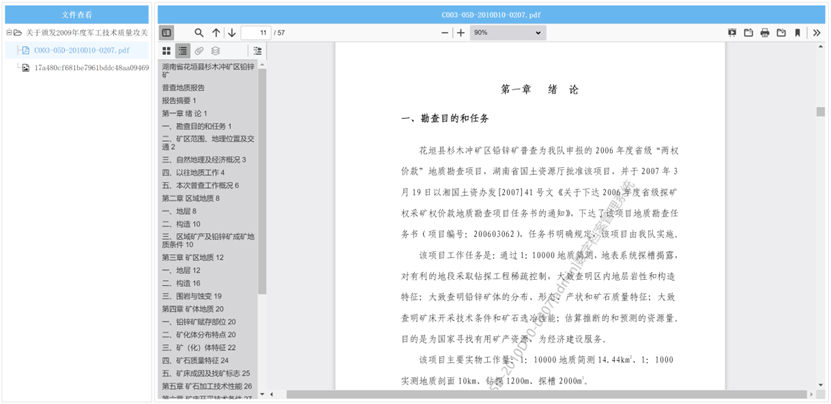The image size is (831, 404).
Task: Toggle the PDF sidebar button
Action: click(166, 33)
